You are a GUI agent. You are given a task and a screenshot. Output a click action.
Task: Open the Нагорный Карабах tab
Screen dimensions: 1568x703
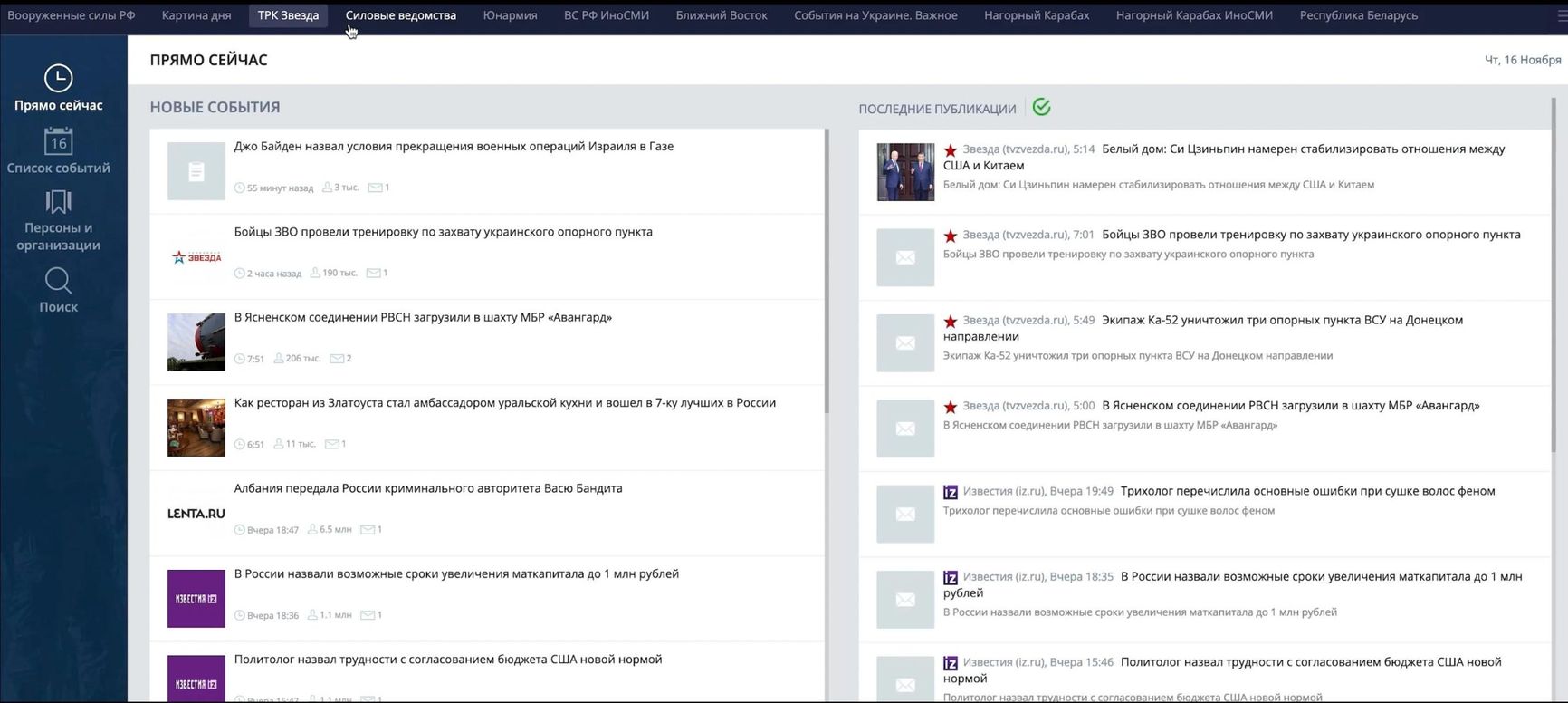coord(1037,15)
